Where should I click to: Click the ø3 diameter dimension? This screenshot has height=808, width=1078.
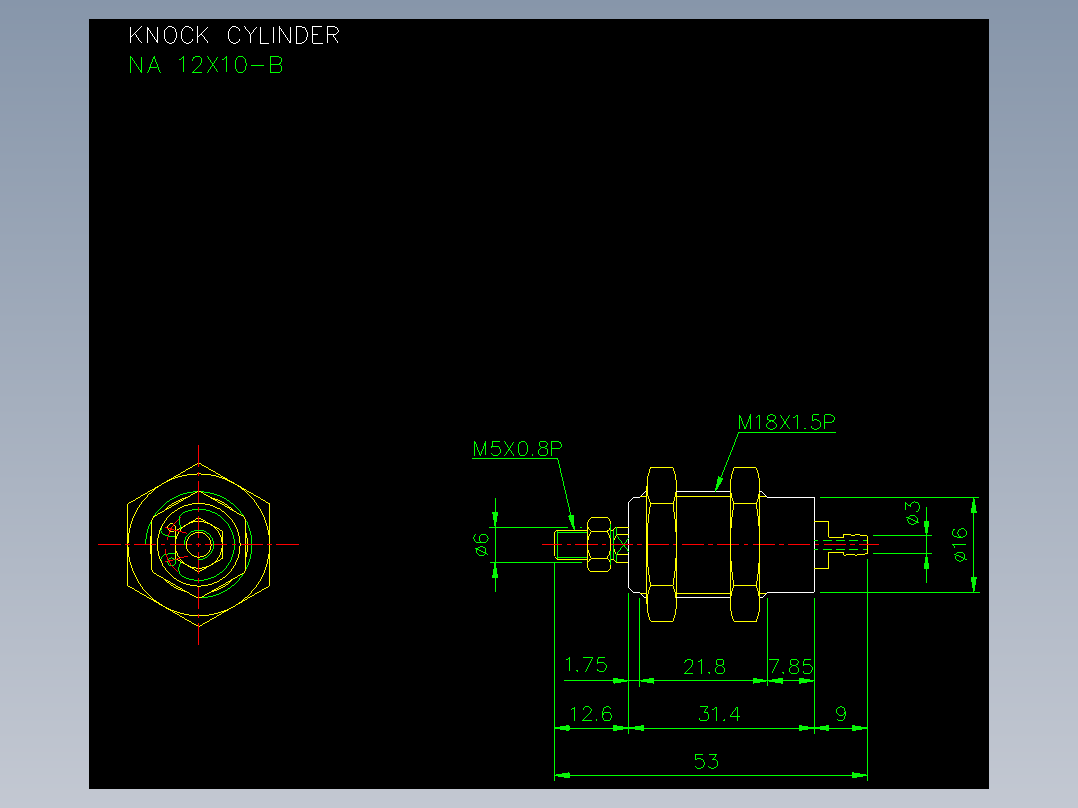coord(912,512)
